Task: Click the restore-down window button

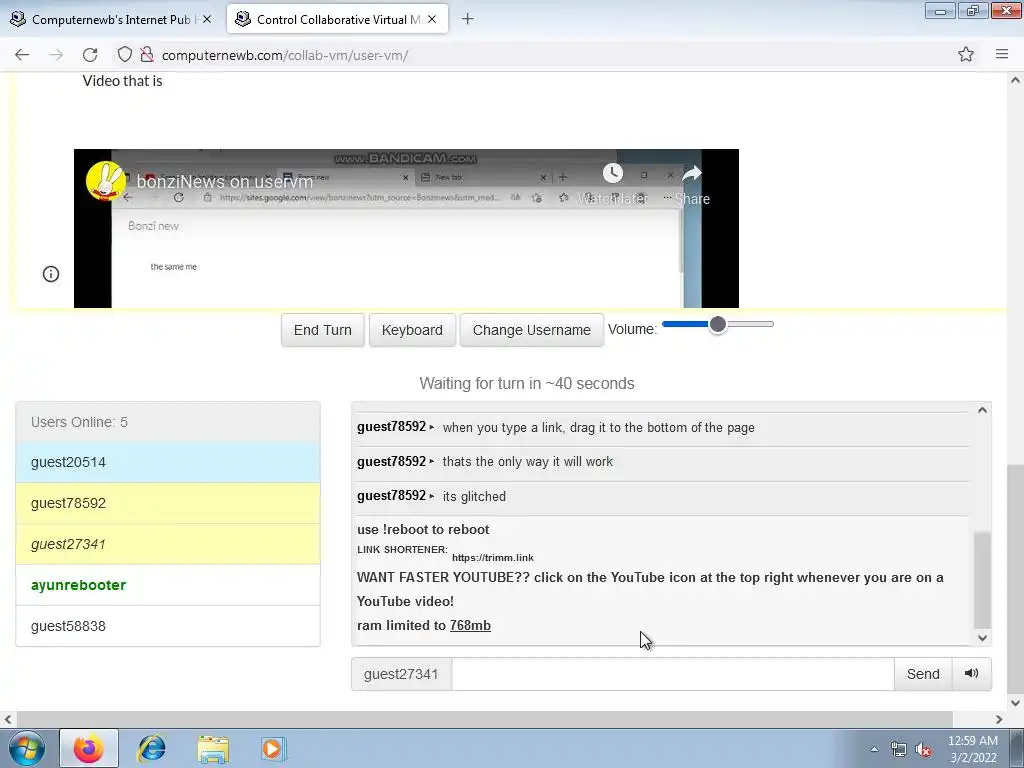Action: [973, 11]
